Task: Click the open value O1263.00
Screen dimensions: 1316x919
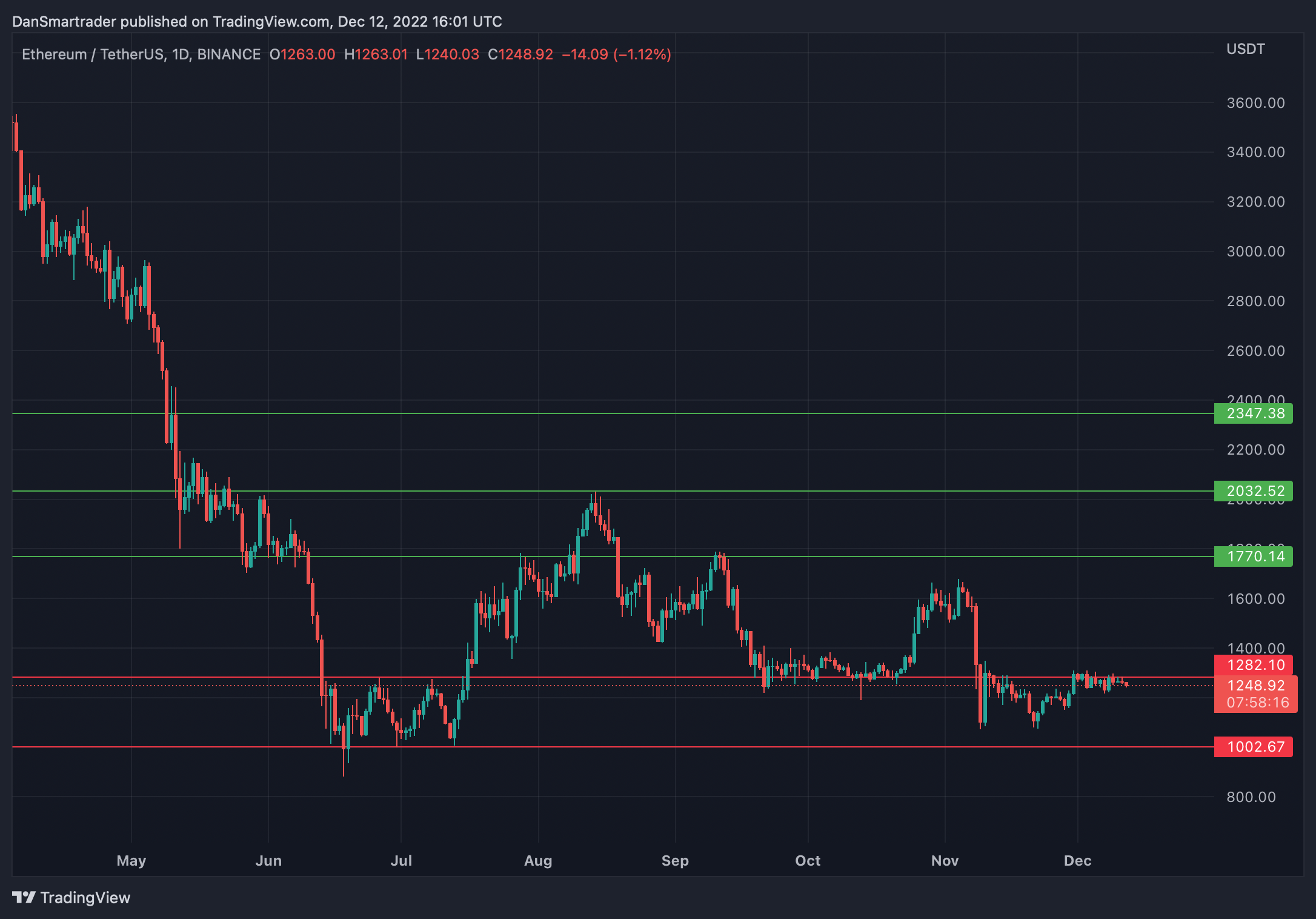Action: tap(302, 55)
